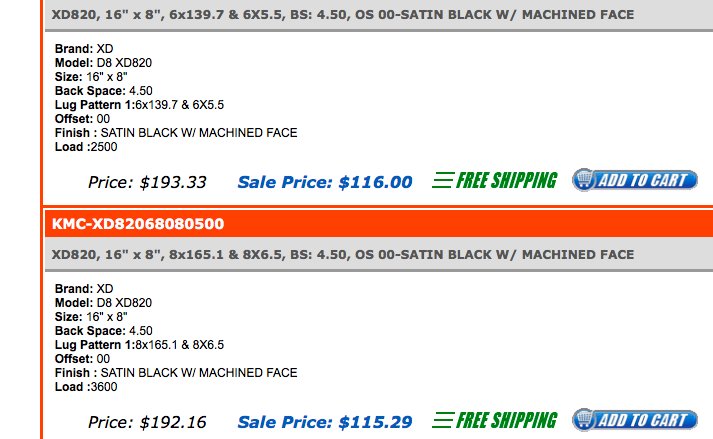Click the shopping cart icon beside $116.00 sale price
The height and width of the screenshot is (439, 713).
click(585, 180)
